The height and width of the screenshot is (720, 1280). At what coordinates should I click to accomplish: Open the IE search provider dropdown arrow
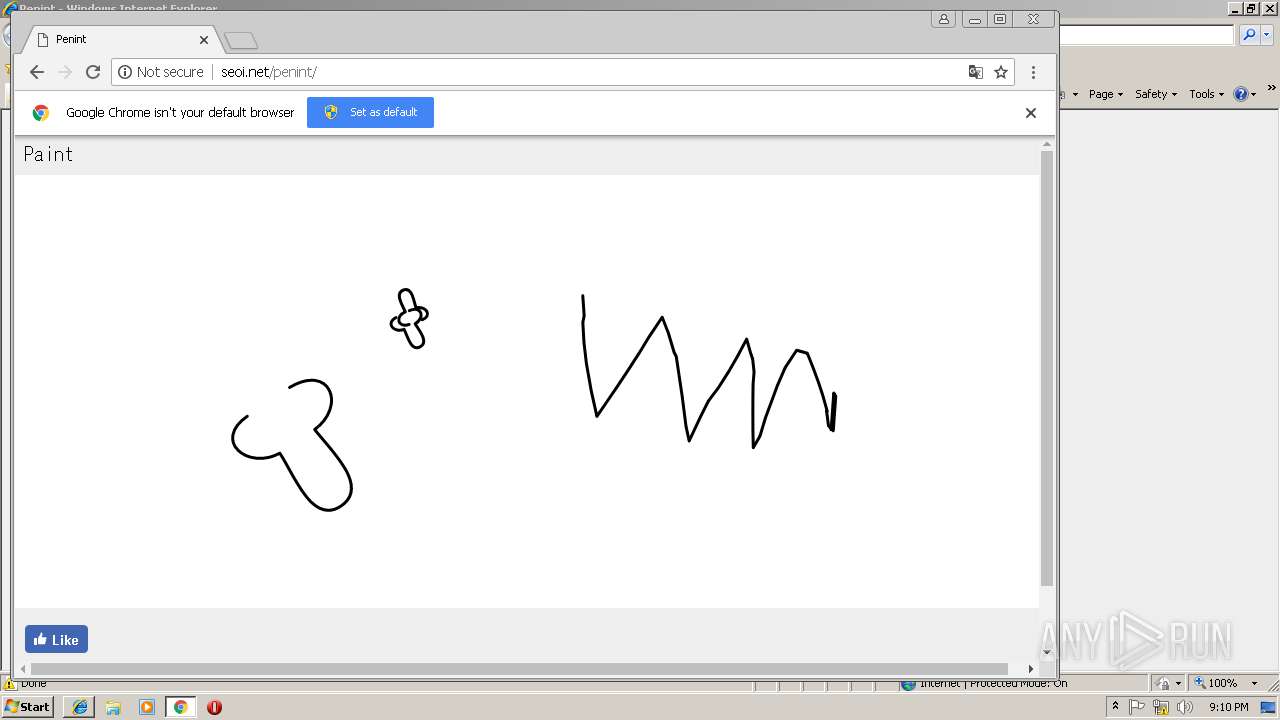pos(1267,35)
